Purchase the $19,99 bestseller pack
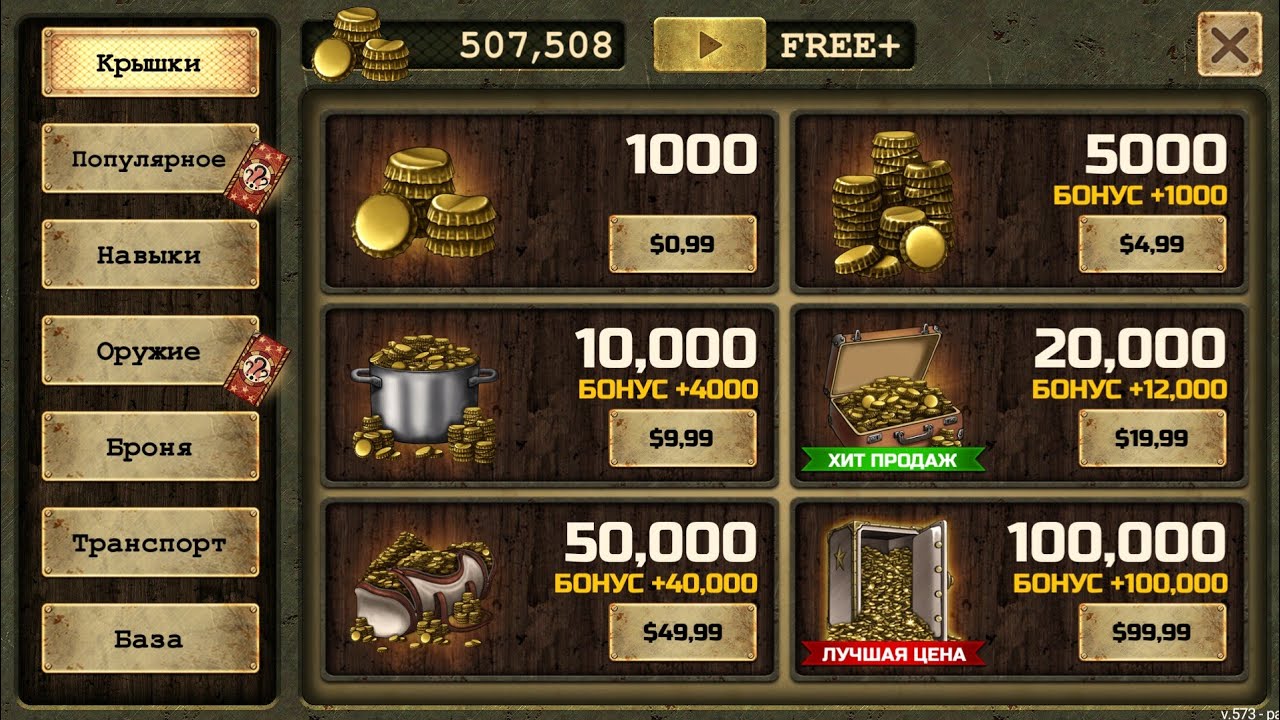Viewport: 1280px width, 720px height. pos(1152,438)
